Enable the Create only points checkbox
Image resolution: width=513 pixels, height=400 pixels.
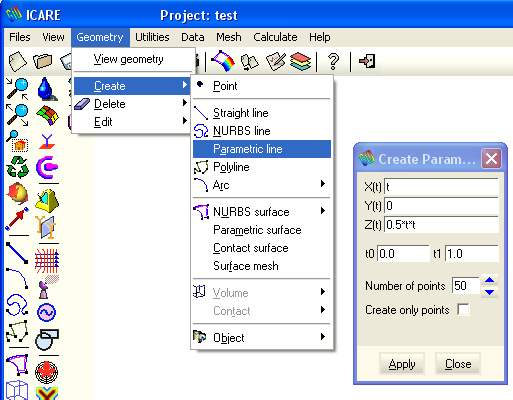pos(463,310)
